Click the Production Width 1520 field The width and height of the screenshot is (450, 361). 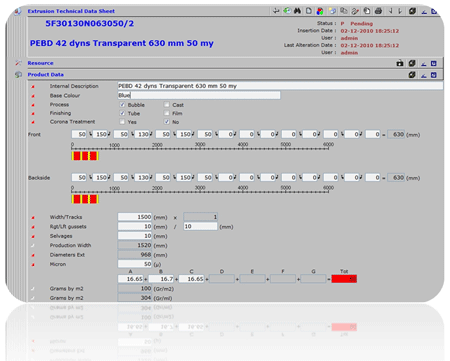pos(135,245)
